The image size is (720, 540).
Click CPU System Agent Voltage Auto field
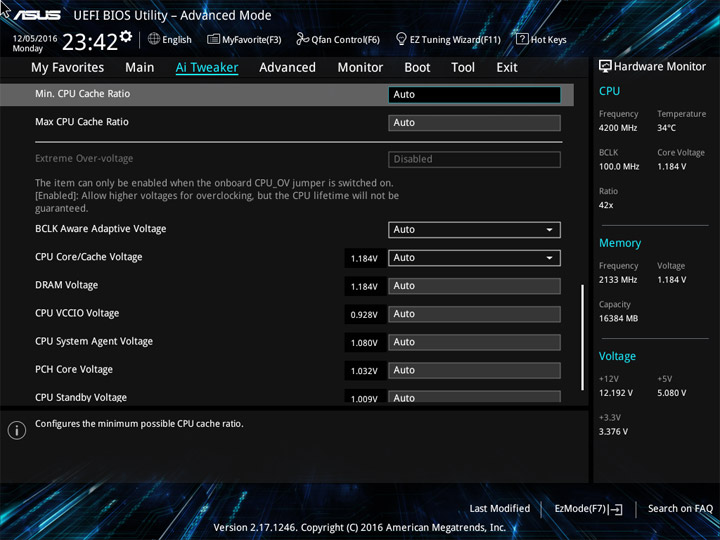click(x=474, y=342)
